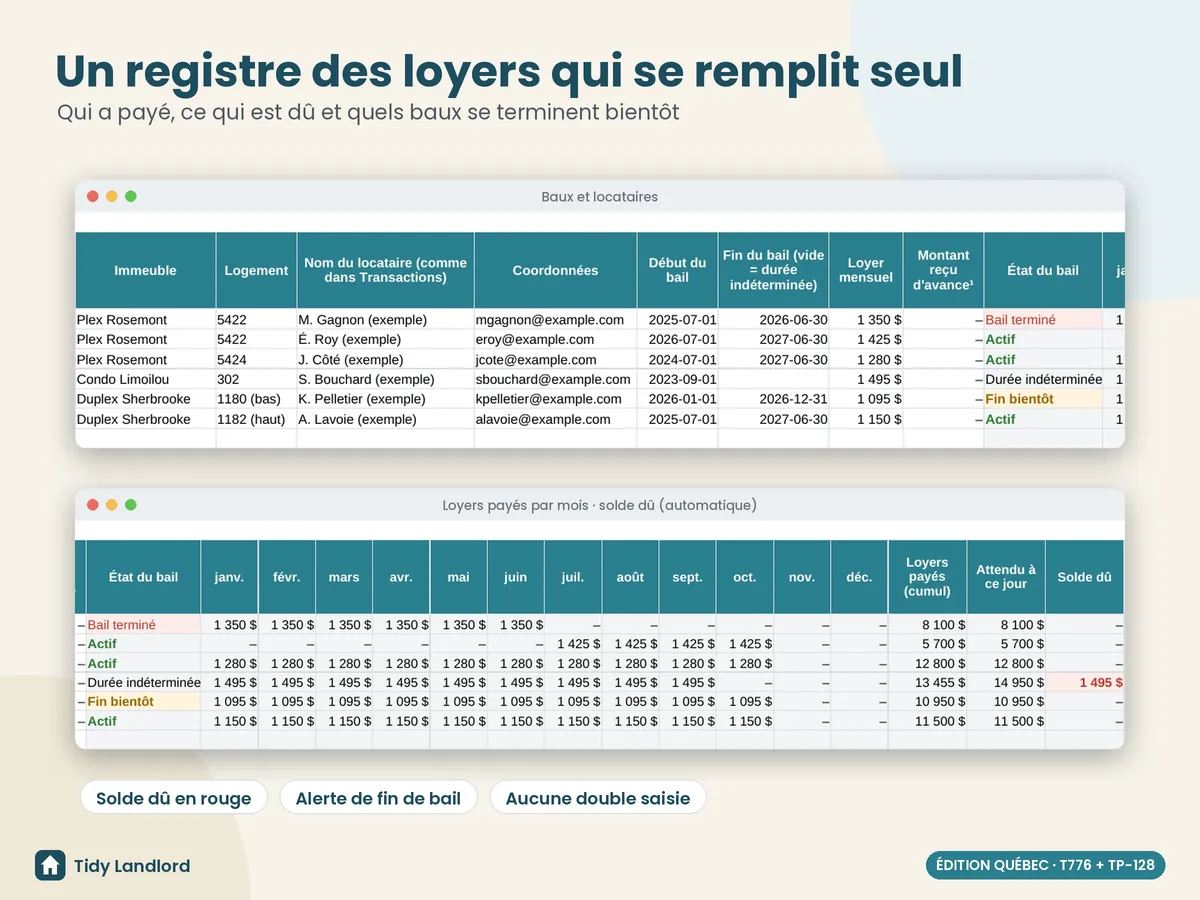Select the Solde dû column header

(x=1085, y=577)
